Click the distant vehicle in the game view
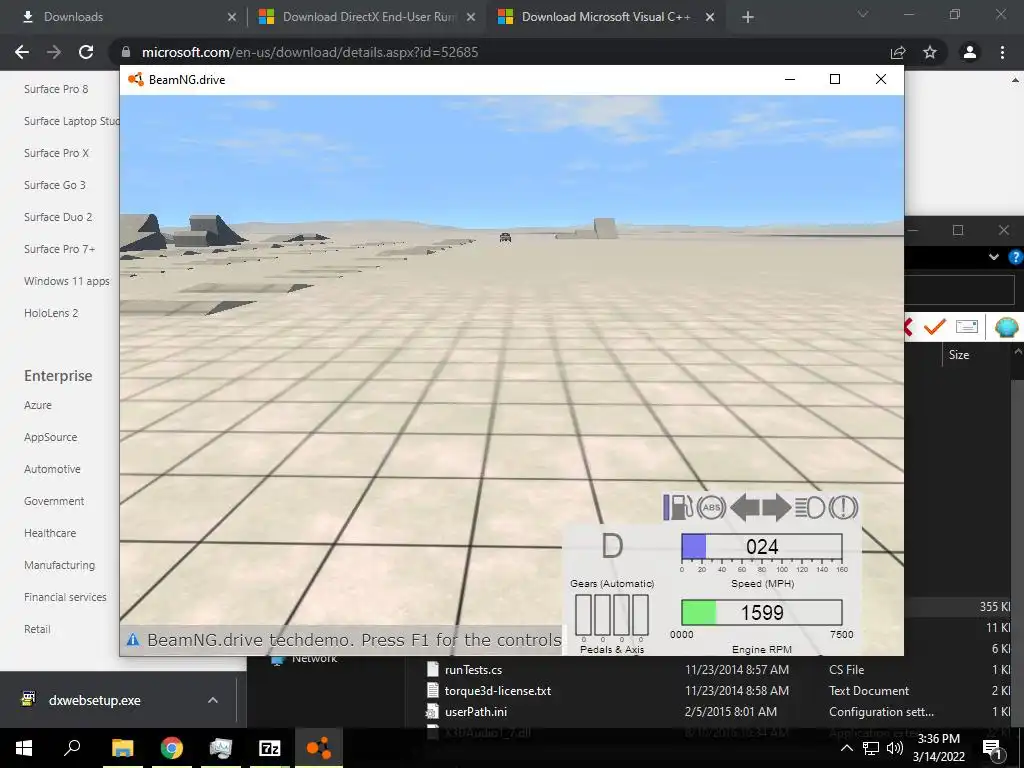 (505, 237)
